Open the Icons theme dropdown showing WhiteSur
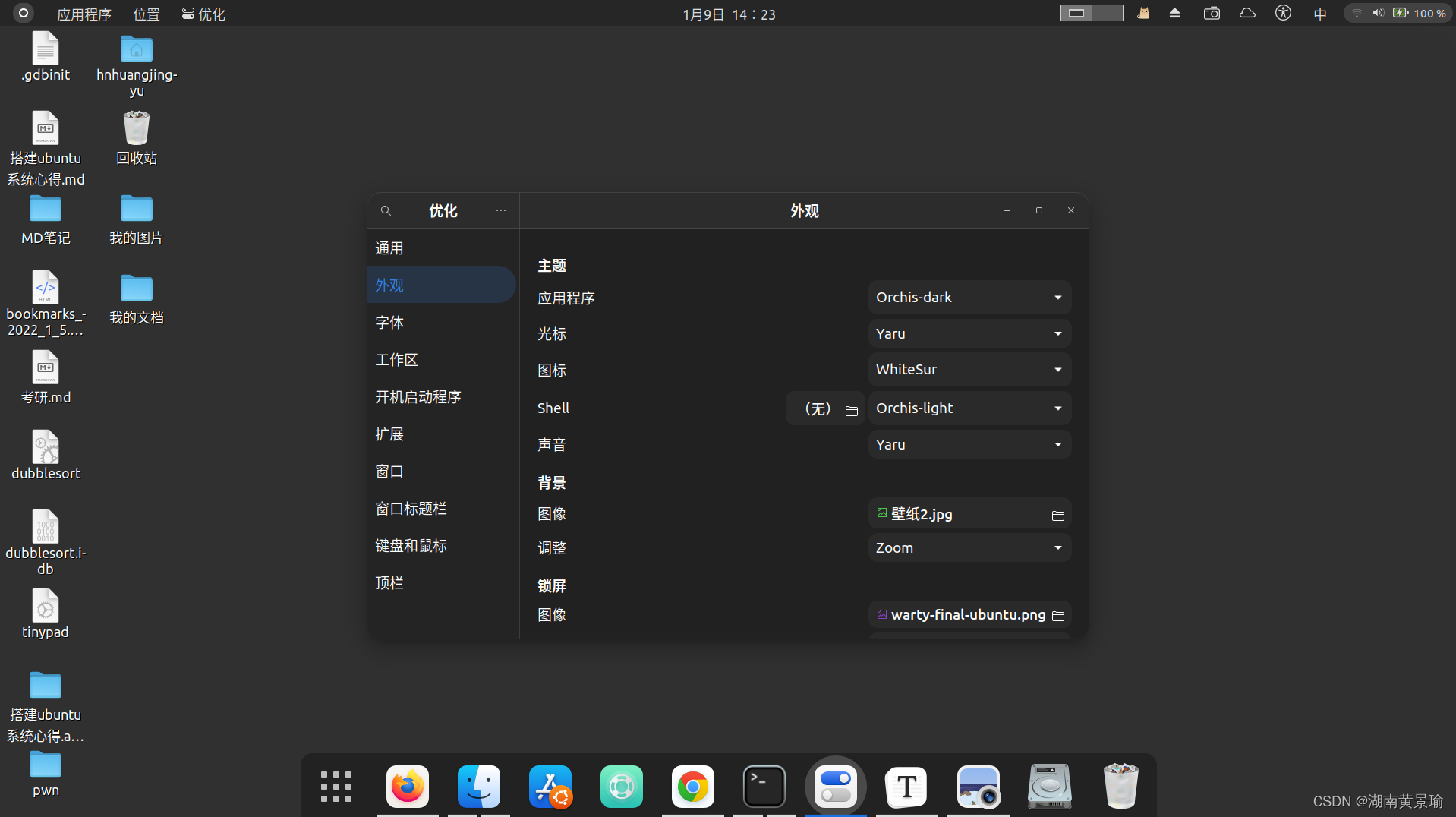This screenshot has width=1456, height=817. point(969,370)
